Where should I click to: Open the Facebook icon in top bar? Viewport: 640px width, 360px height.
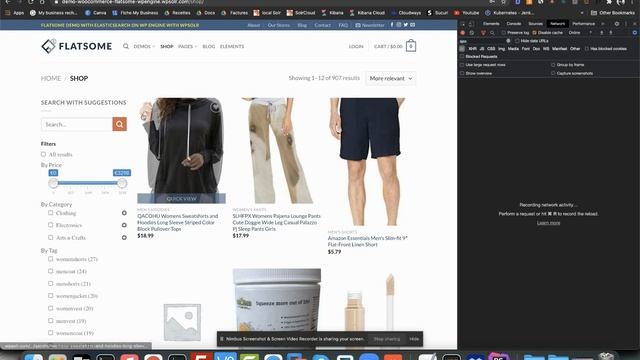[x=392, y=25]
